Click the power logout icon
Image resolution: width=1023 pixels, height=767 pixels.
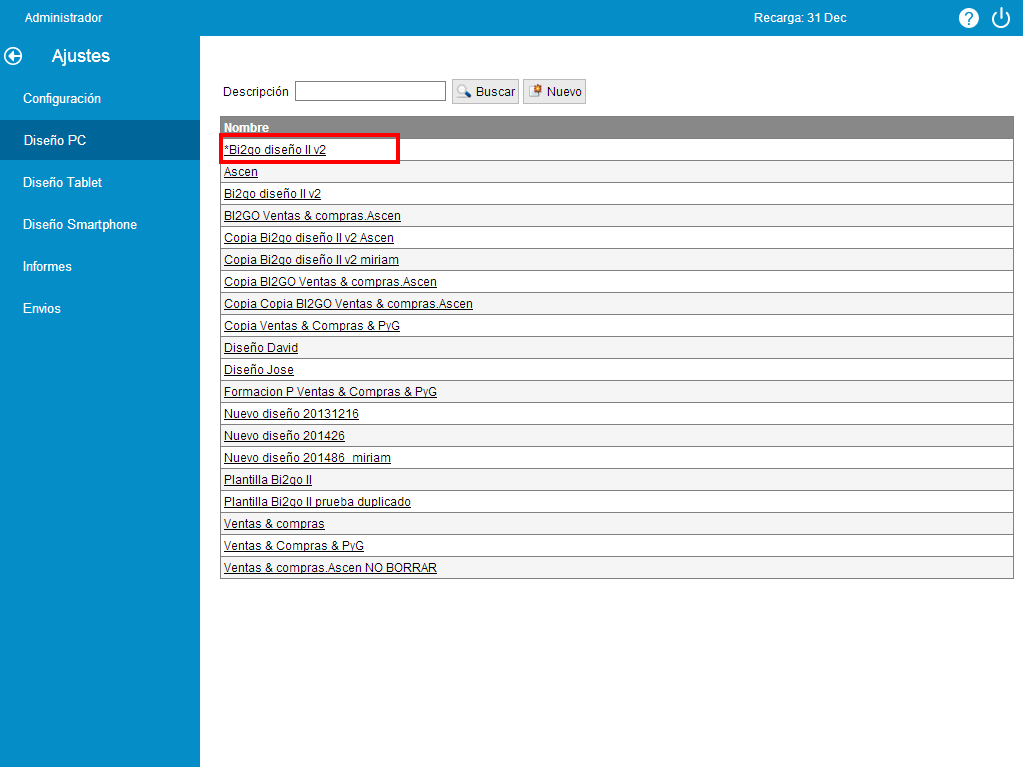coord(1000,18)
